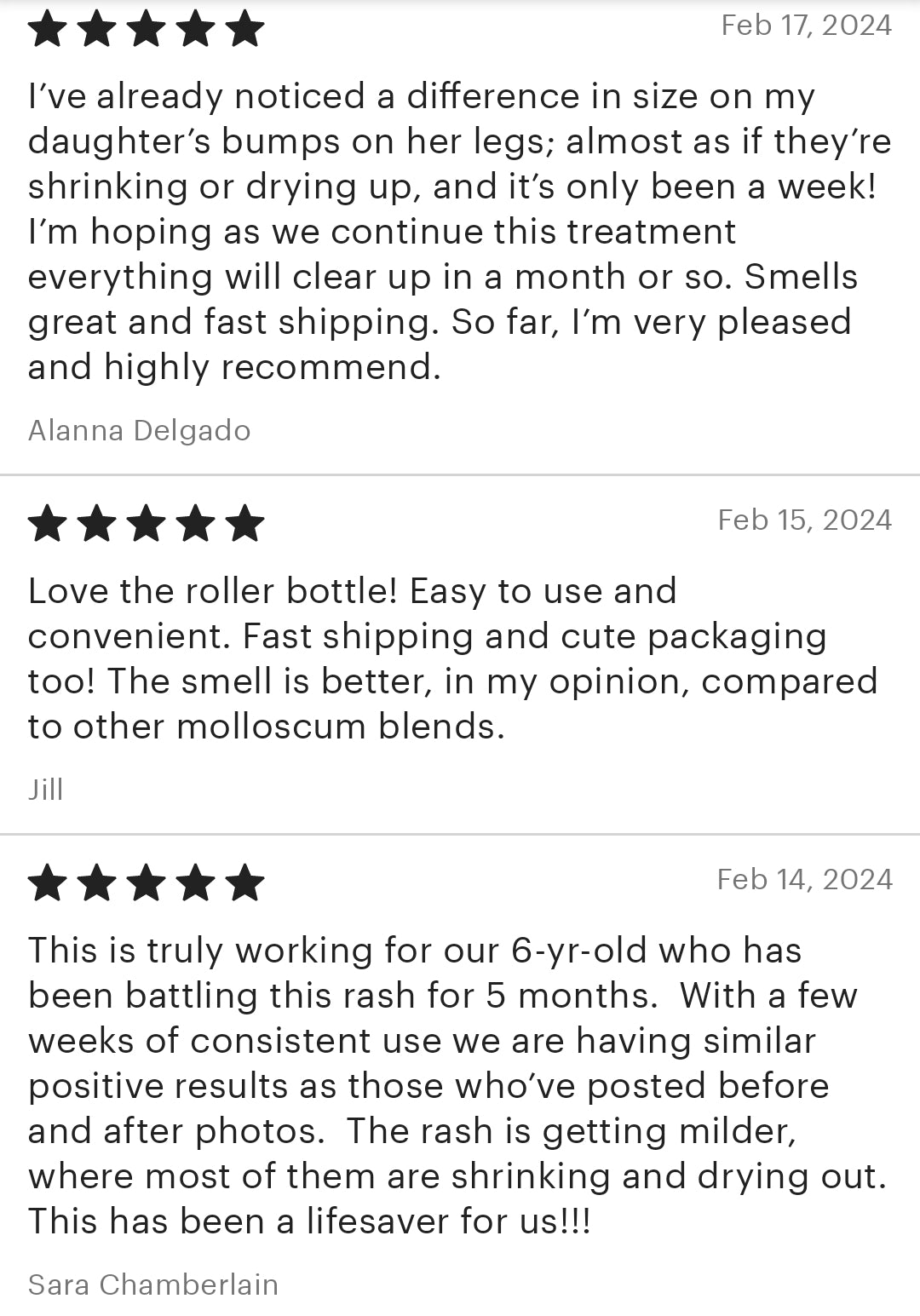Tap the third star on the Feb 17 review
Image resolution: width=920 pixels, height=1316 pixels.
146,28
